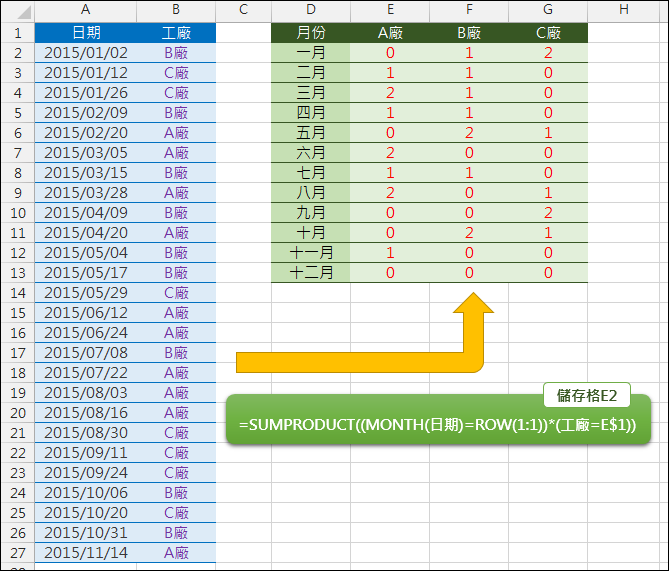This screenshot has height=571, width=669.
Task: Select column G header
Action: pos(548,10)
